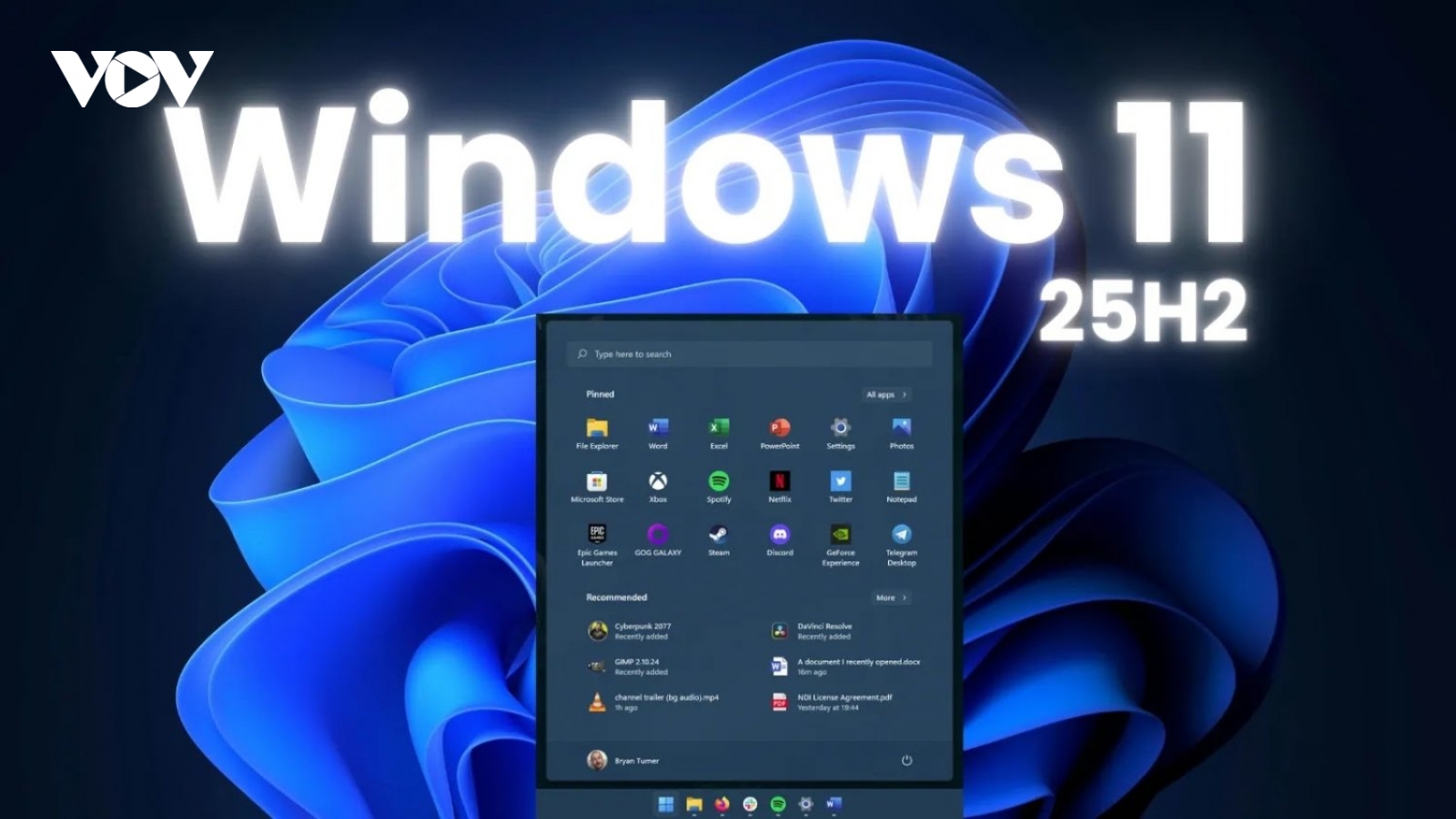Open NDI License Agreement.pdf
The image size is (1456, 819).
pyautogui.click(x=832, y=702)
